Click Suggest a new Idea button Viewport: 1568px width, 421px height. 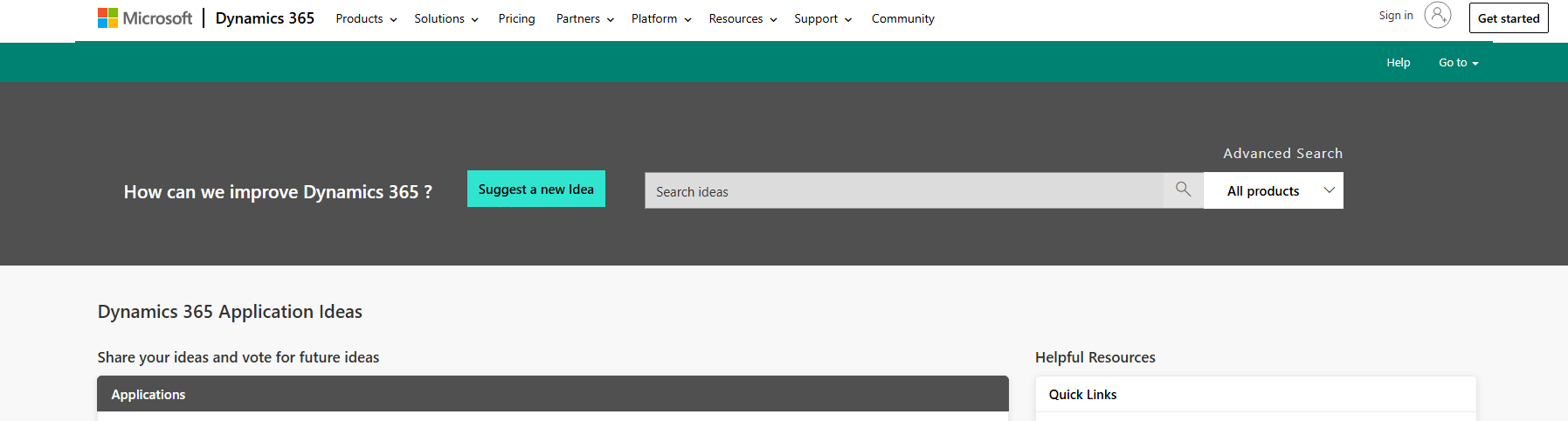click(x=536, y=189)
